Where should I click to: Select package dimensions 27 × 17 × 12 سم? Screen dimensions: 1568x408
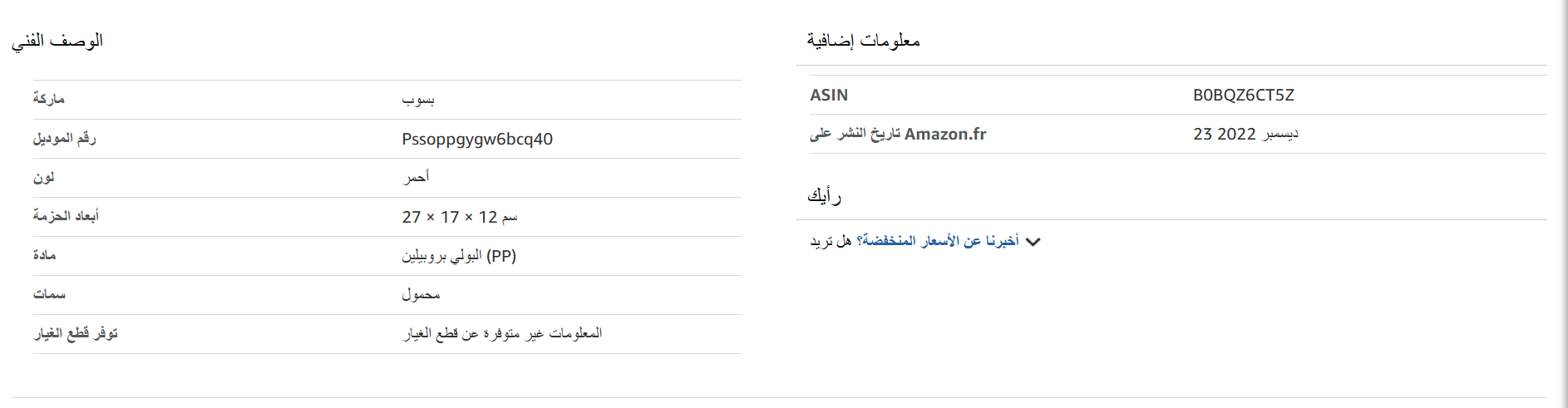(x=460, y=217)
